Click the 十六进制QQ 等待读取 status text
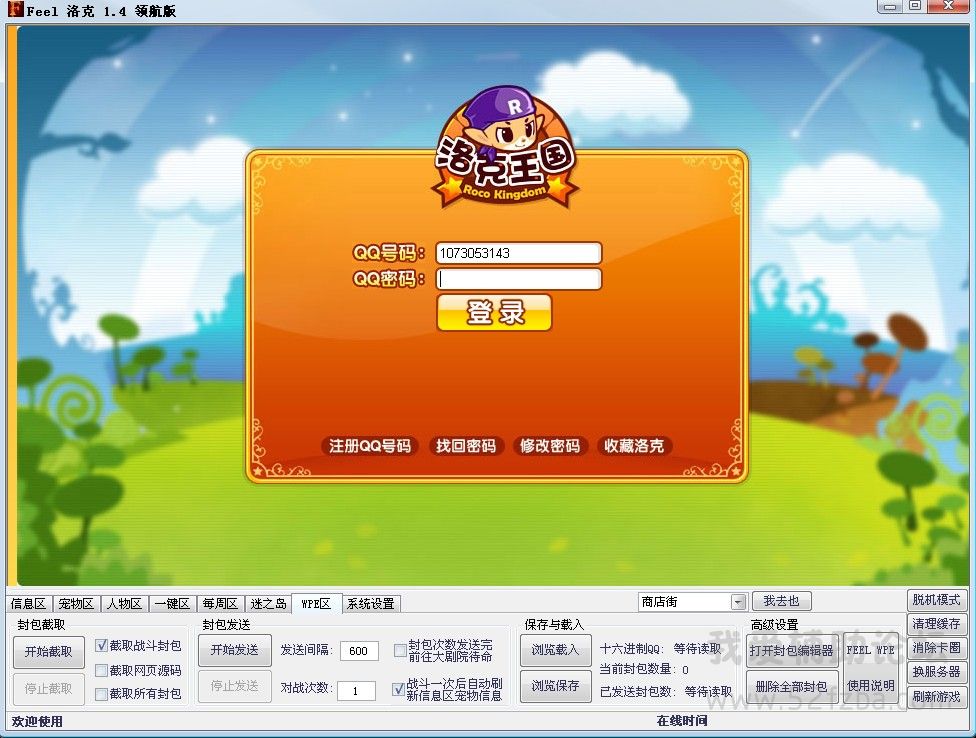Screen dimensions: 976x738 click(x=660, y=648)
